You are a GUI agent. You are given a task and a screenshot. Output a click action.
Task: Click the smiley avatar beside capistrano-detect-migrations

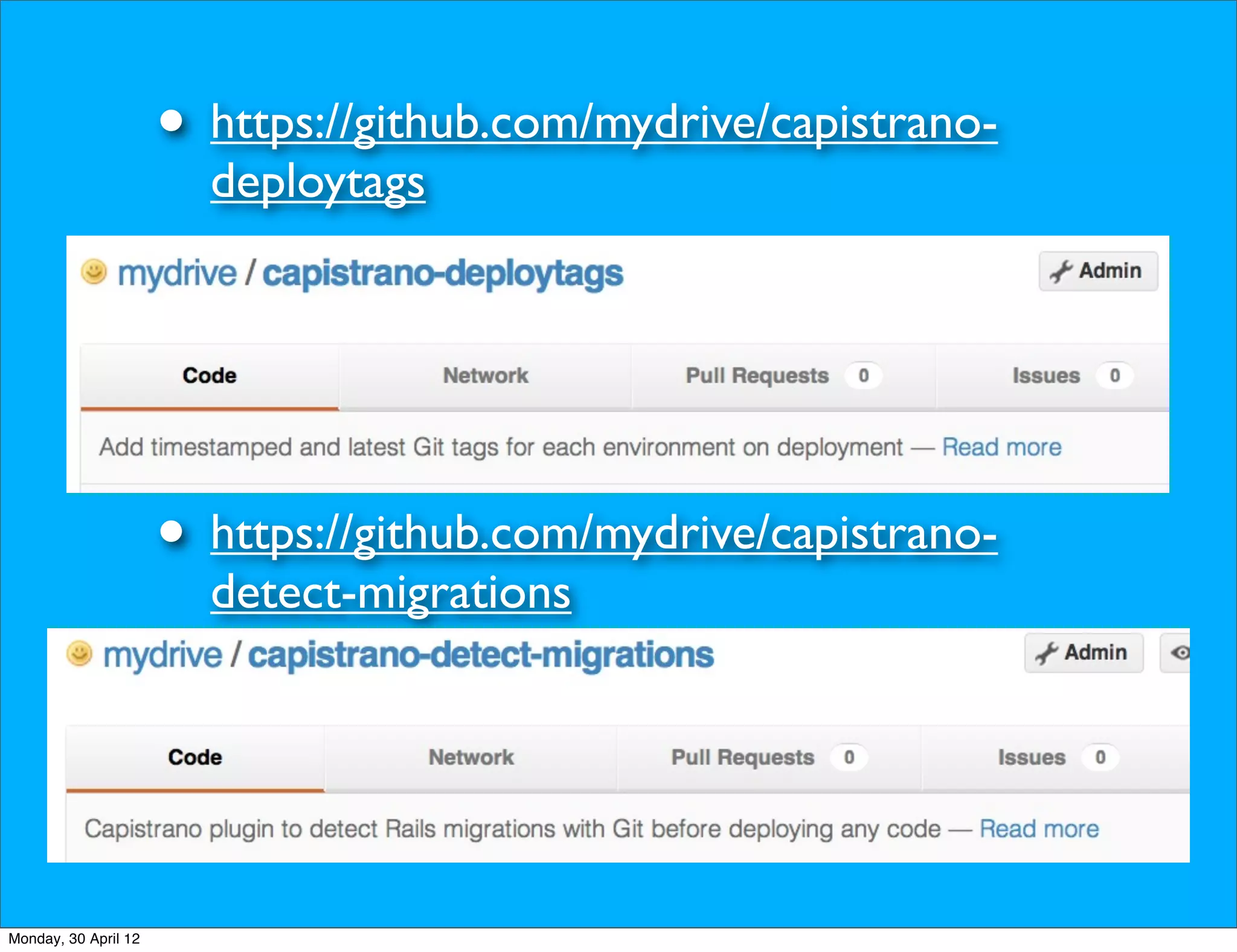click(80, 654)
